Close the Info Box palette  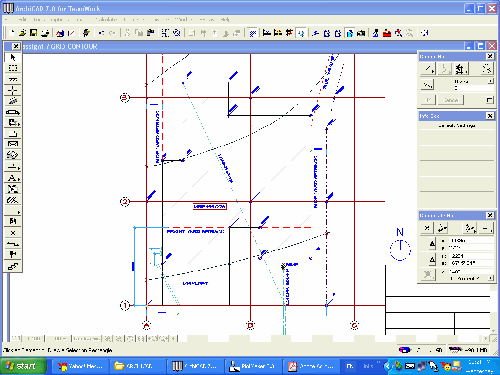click(490, 116)
